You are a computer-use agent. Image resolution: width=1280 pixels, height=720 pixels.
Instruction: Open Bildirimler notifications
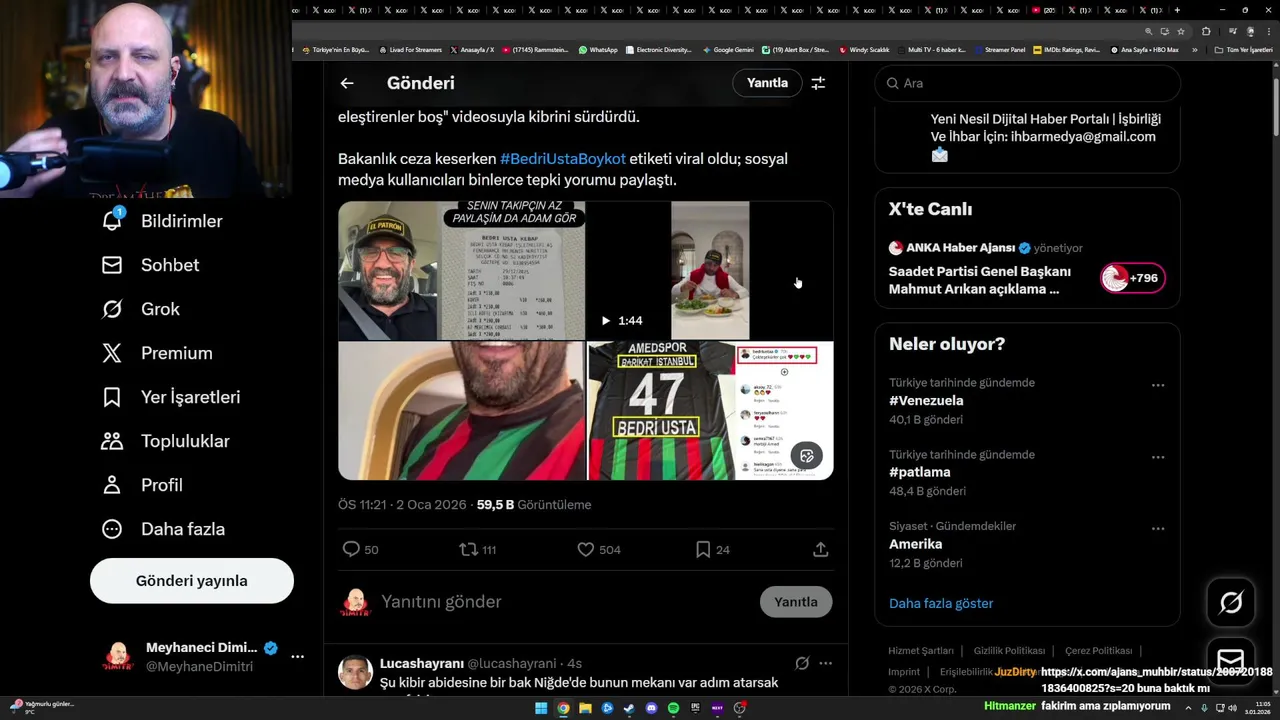tap(163, 221)
